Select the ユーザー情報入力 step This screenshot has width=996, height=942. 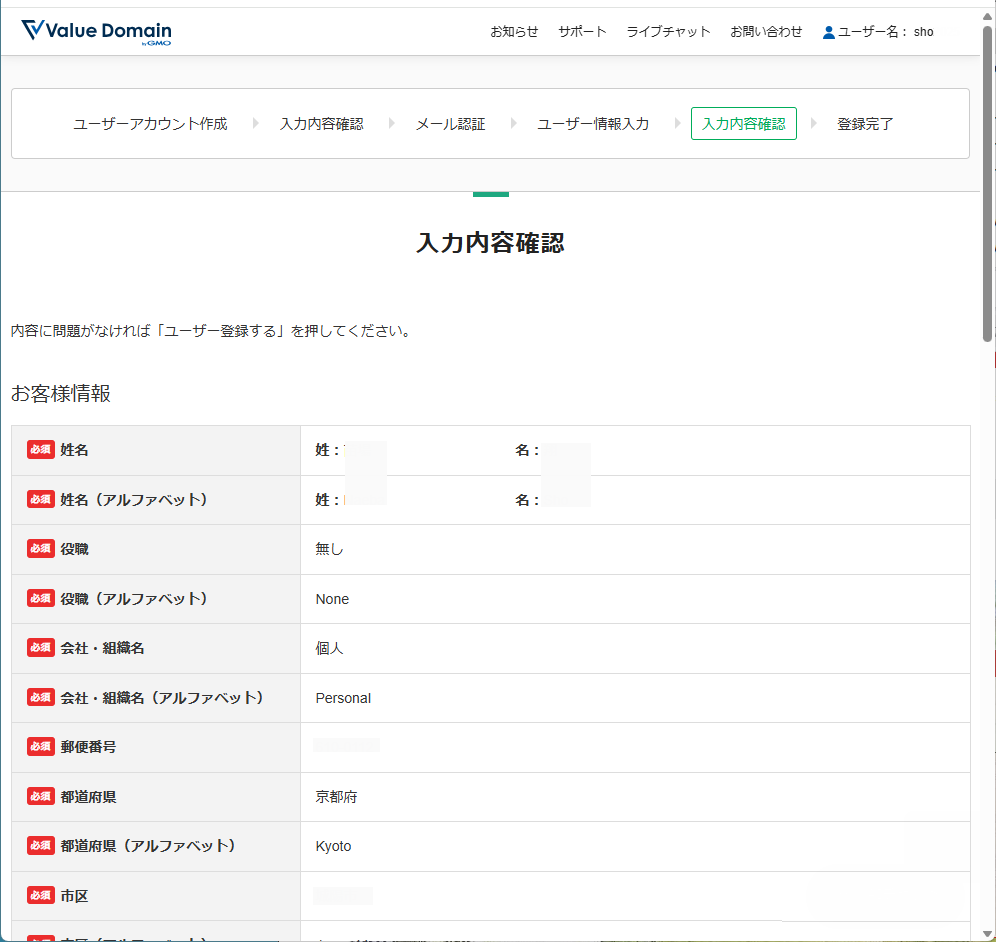coord(593,124)
